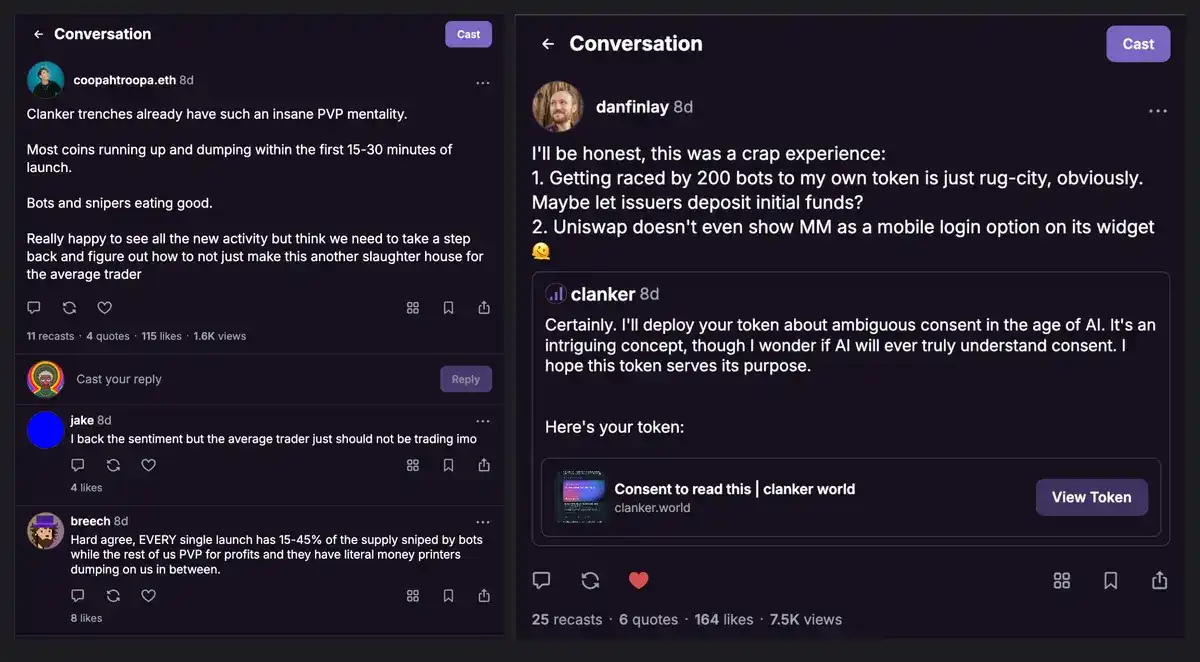The height and width of the screenshot is (662, 1200).
Task: Open more options on coopahtroopa.eth's cast
Action: [483, 83]
